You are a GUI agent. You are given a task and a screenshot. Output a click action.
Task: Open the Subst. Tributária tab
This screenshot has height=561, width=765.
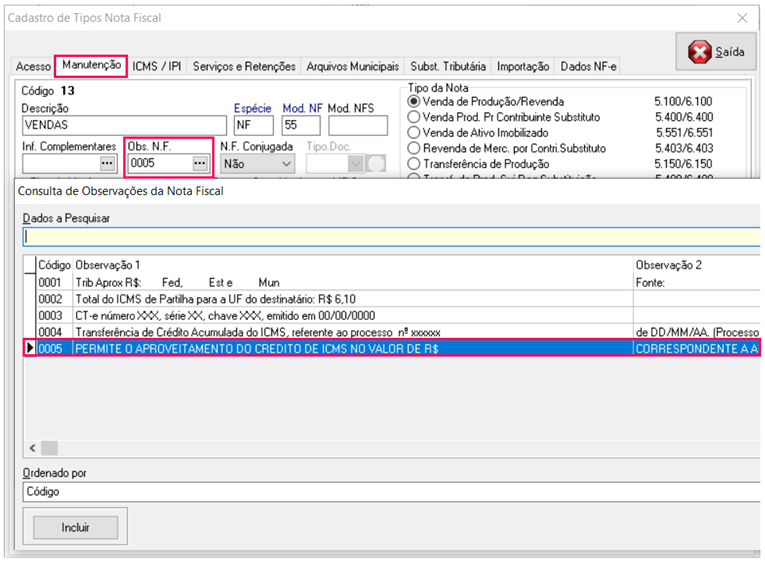coord(448,67)
